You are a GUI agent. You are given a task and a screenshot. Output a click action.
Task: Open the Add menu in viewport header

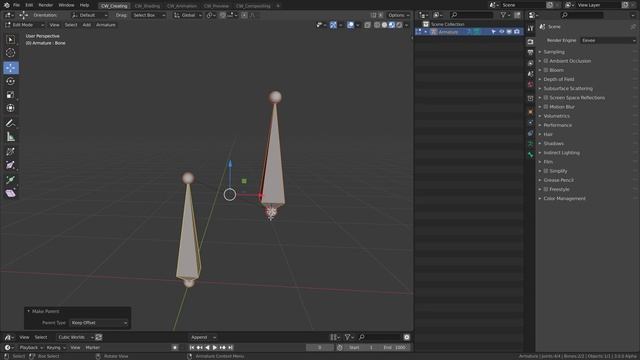point(87,25)
